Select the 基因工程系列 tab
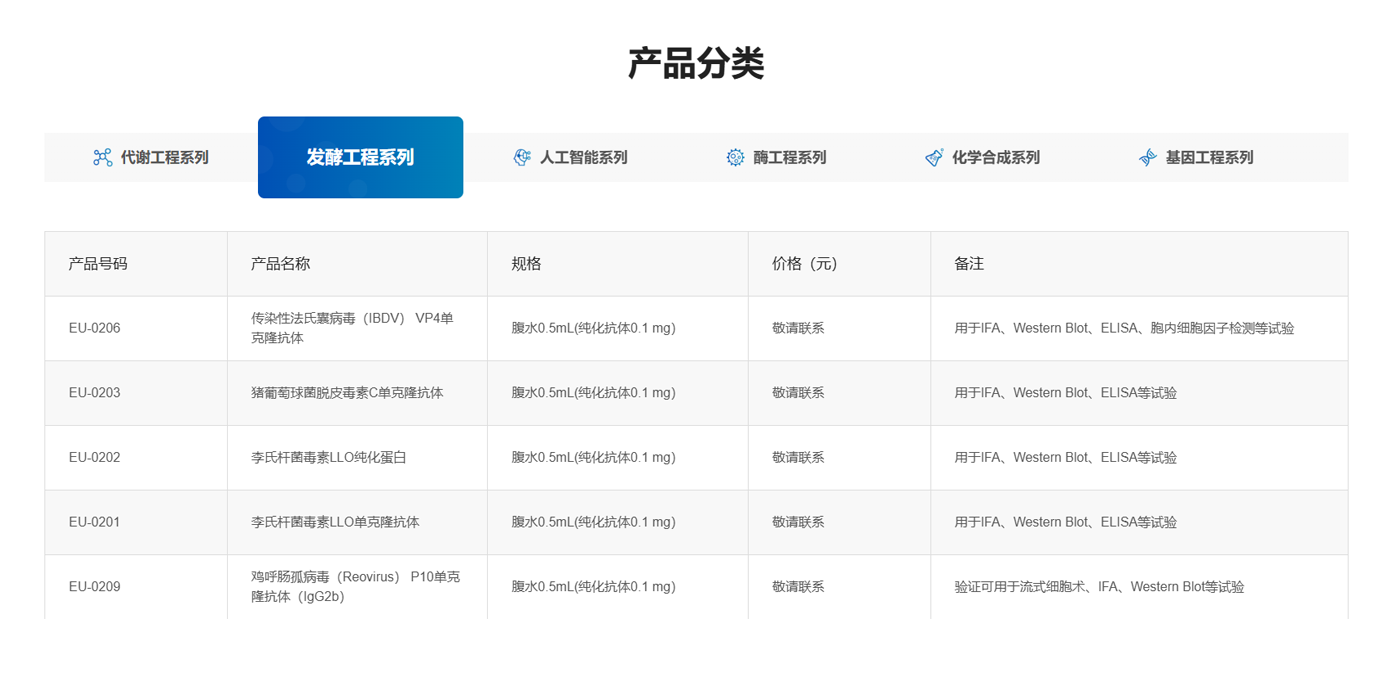Image resolution: width=1380 pixels, height=680 pixels. click(1196, 157)
